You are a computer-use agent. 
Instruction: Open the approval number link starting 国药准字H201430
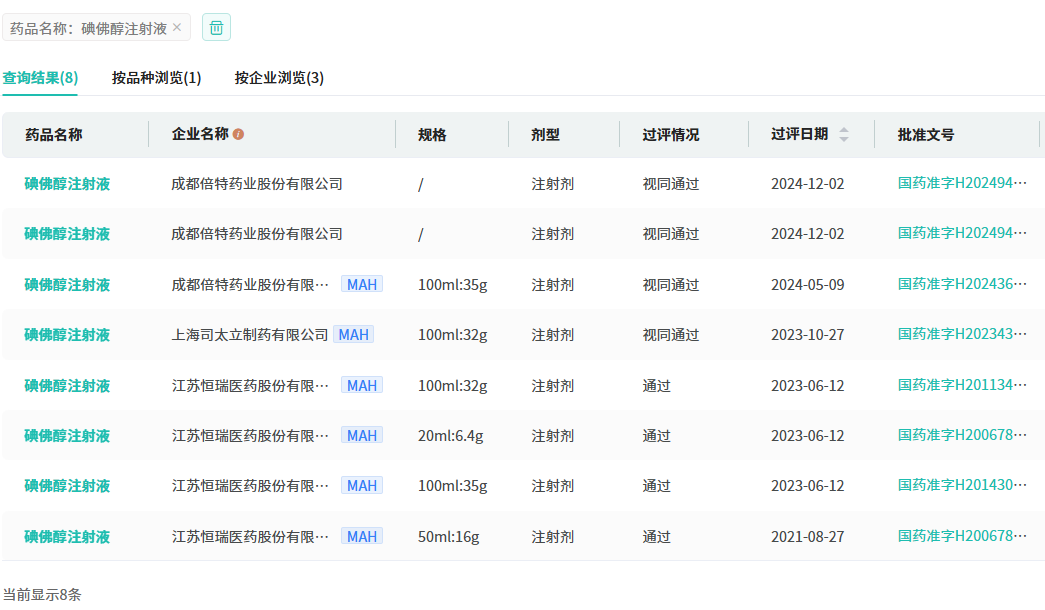coord(961,485)
